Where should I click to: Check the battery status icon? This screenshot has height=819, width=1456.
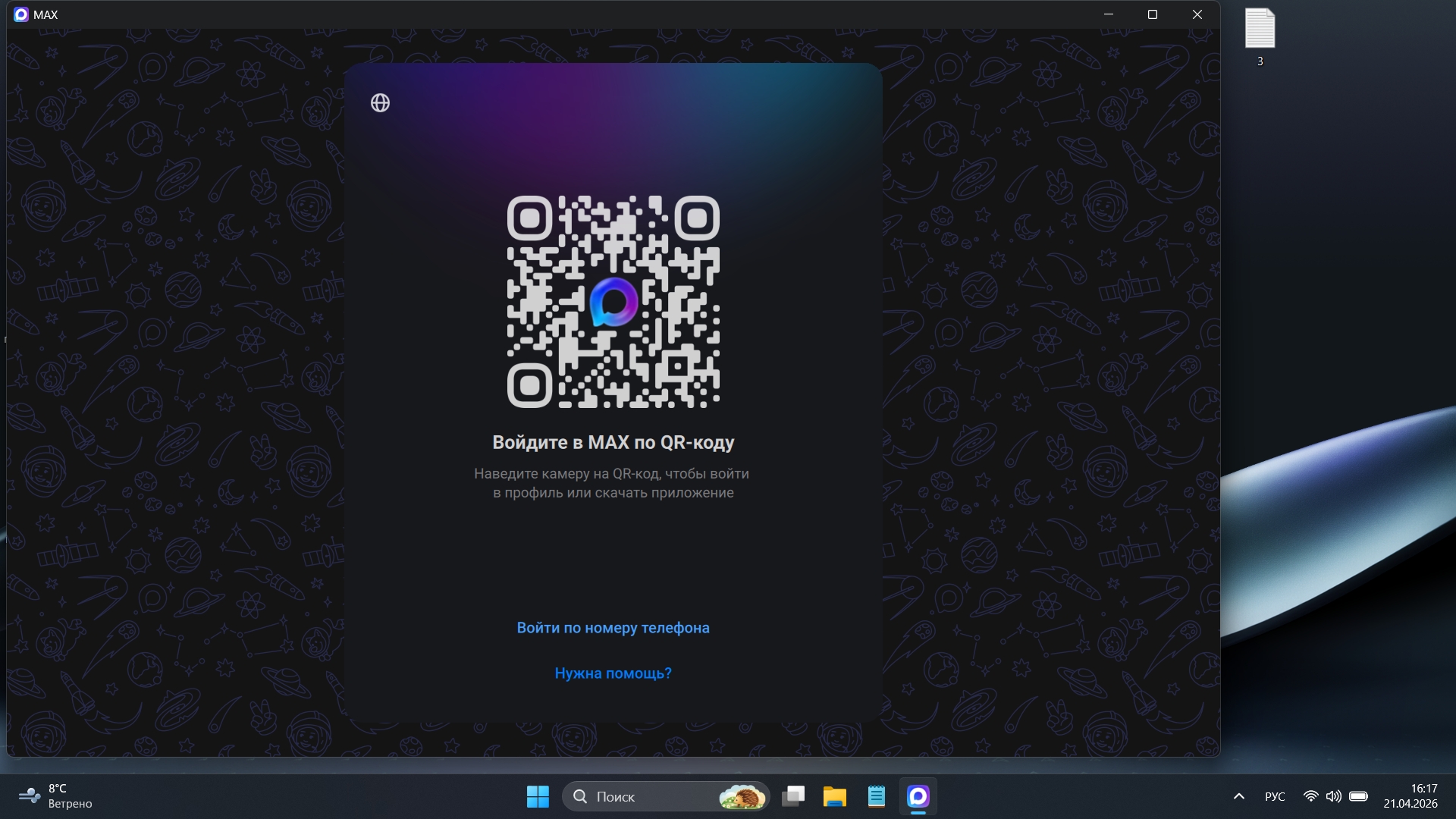pos(1358,796)
